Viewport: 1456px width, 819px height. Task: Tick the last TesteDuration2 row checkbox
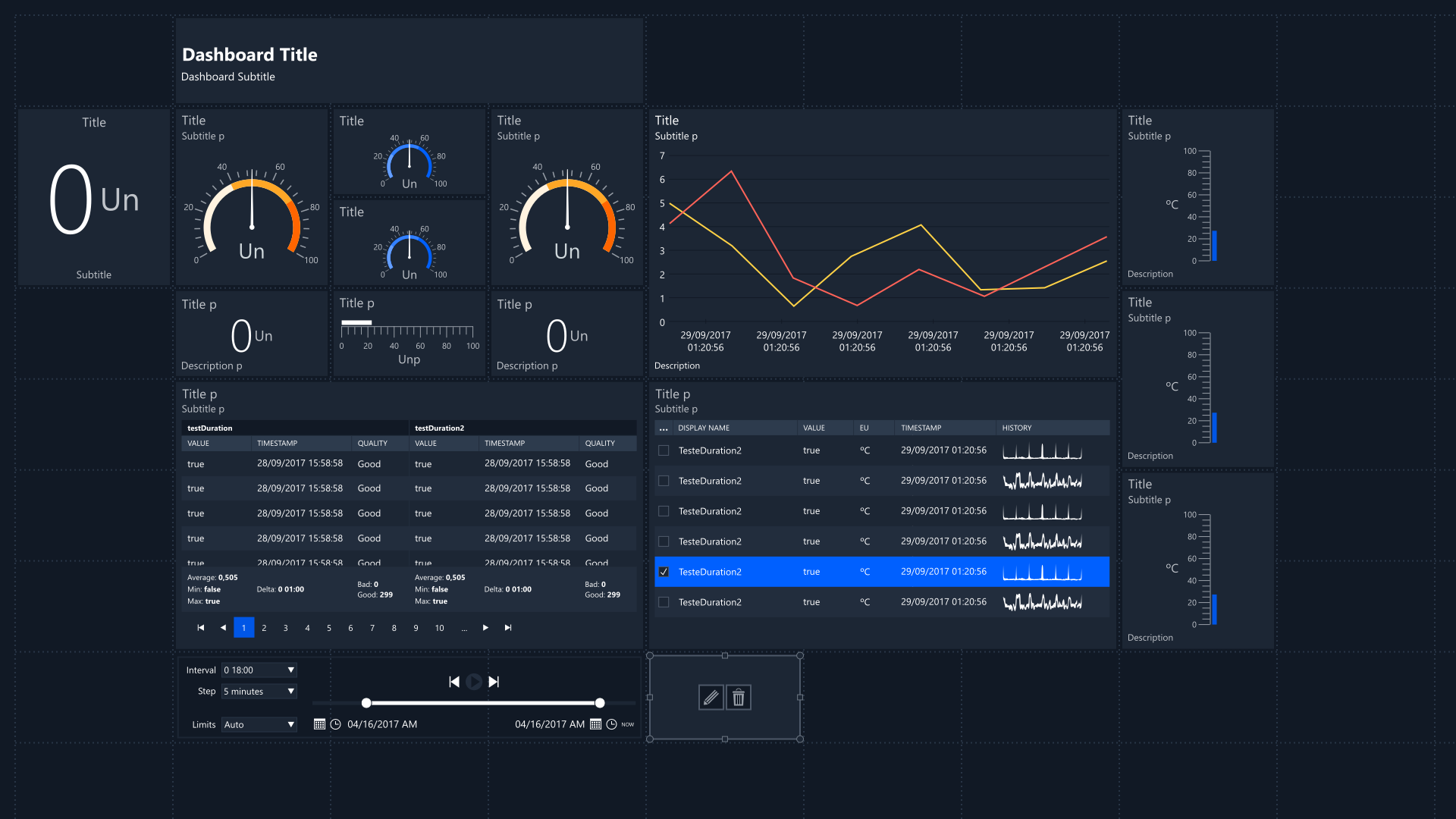pos(664,602)
